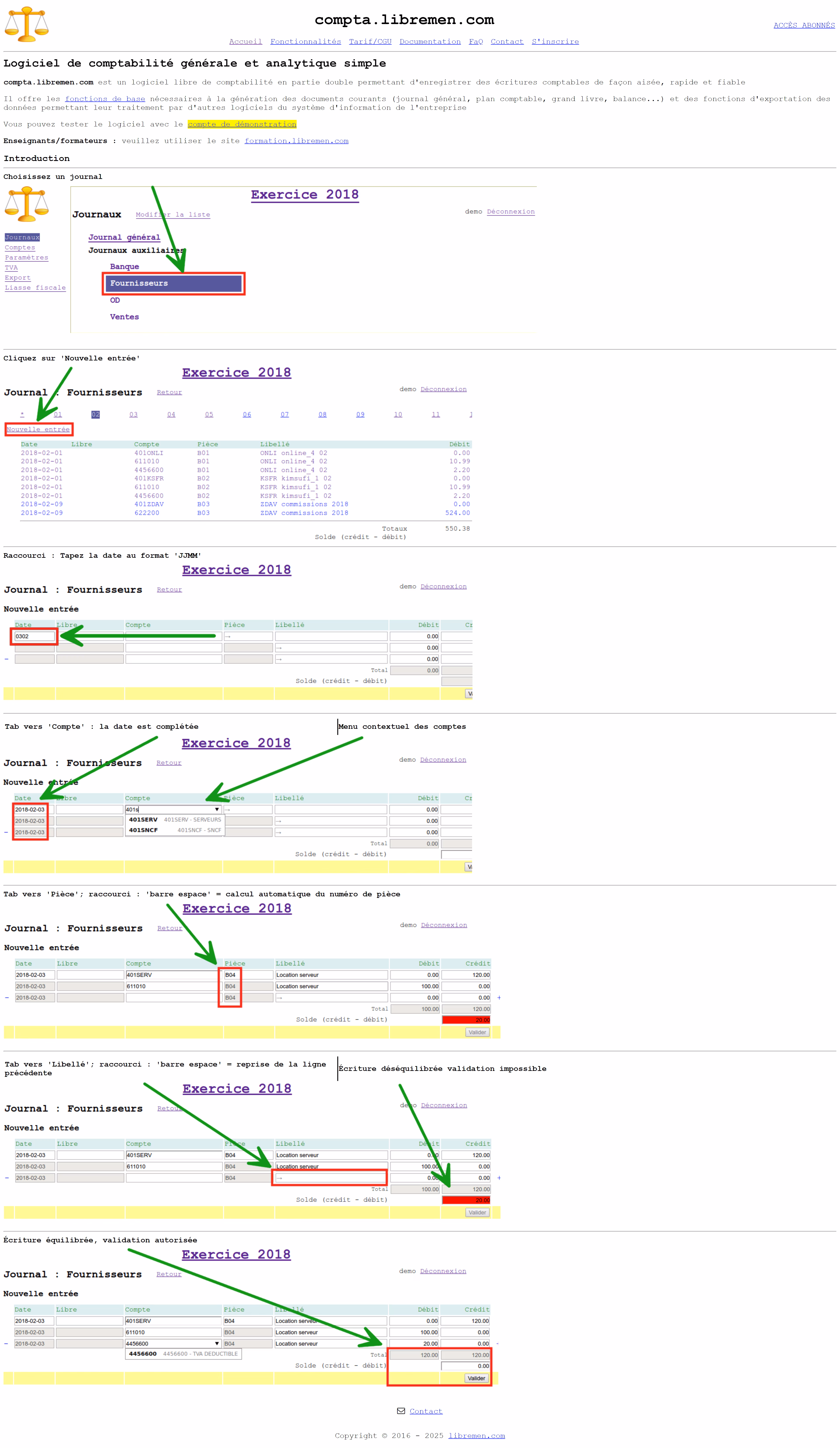Open the Accueil navigation item
Image resolution: width=840 pixels, height=1448 pixels.
(245, 41)
